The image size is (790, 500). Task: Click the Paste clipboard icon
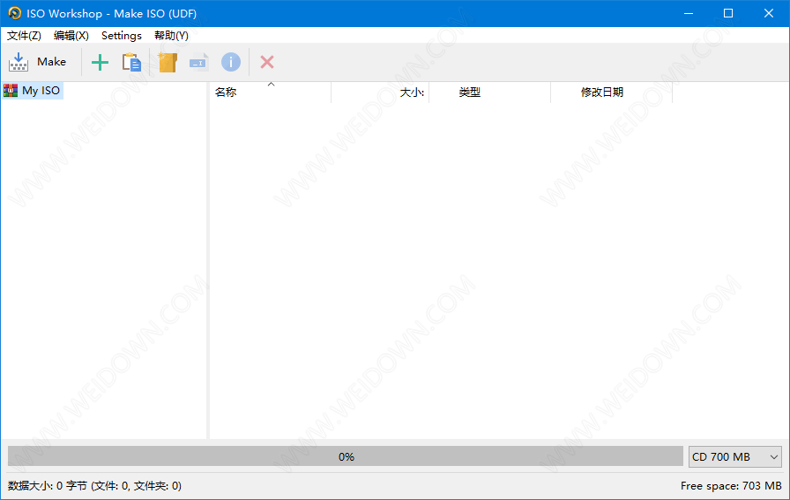pyautogui.click(x=131, y=62)
